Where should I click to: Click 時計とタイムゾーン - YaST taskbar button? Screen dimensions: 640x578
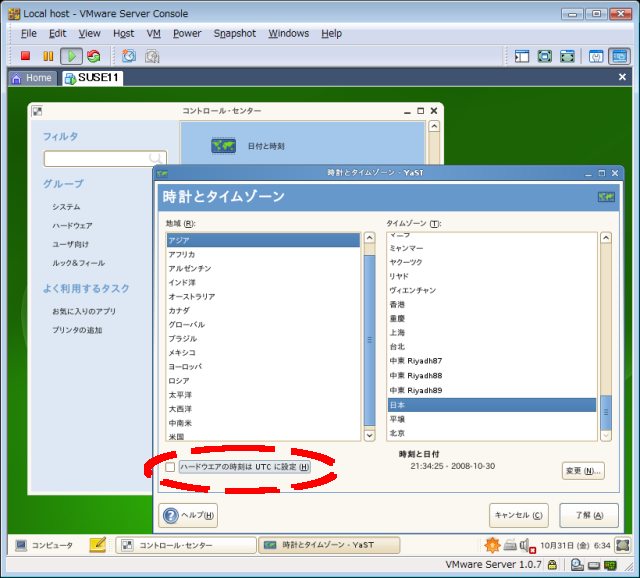click(329, 545)
